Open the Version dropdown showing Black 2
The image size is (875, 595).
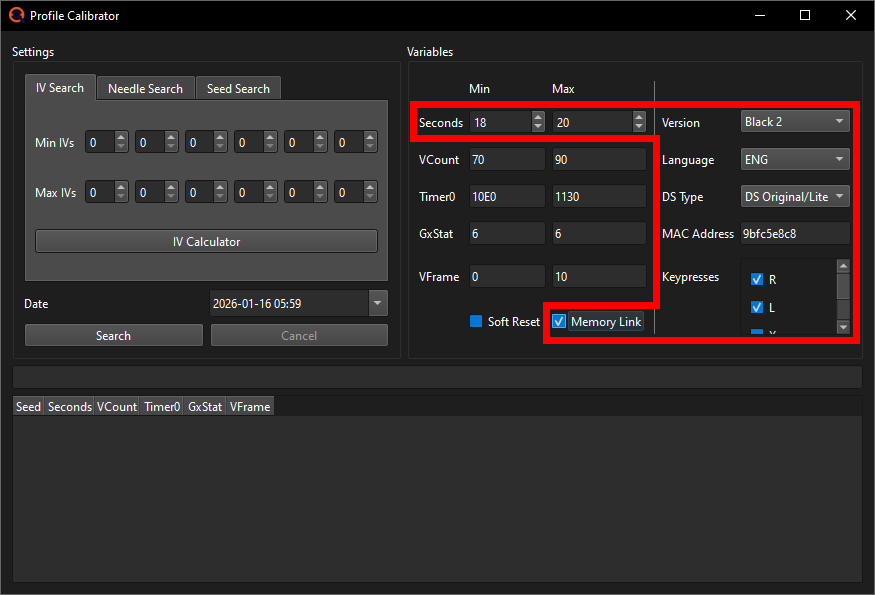[795, 119]
